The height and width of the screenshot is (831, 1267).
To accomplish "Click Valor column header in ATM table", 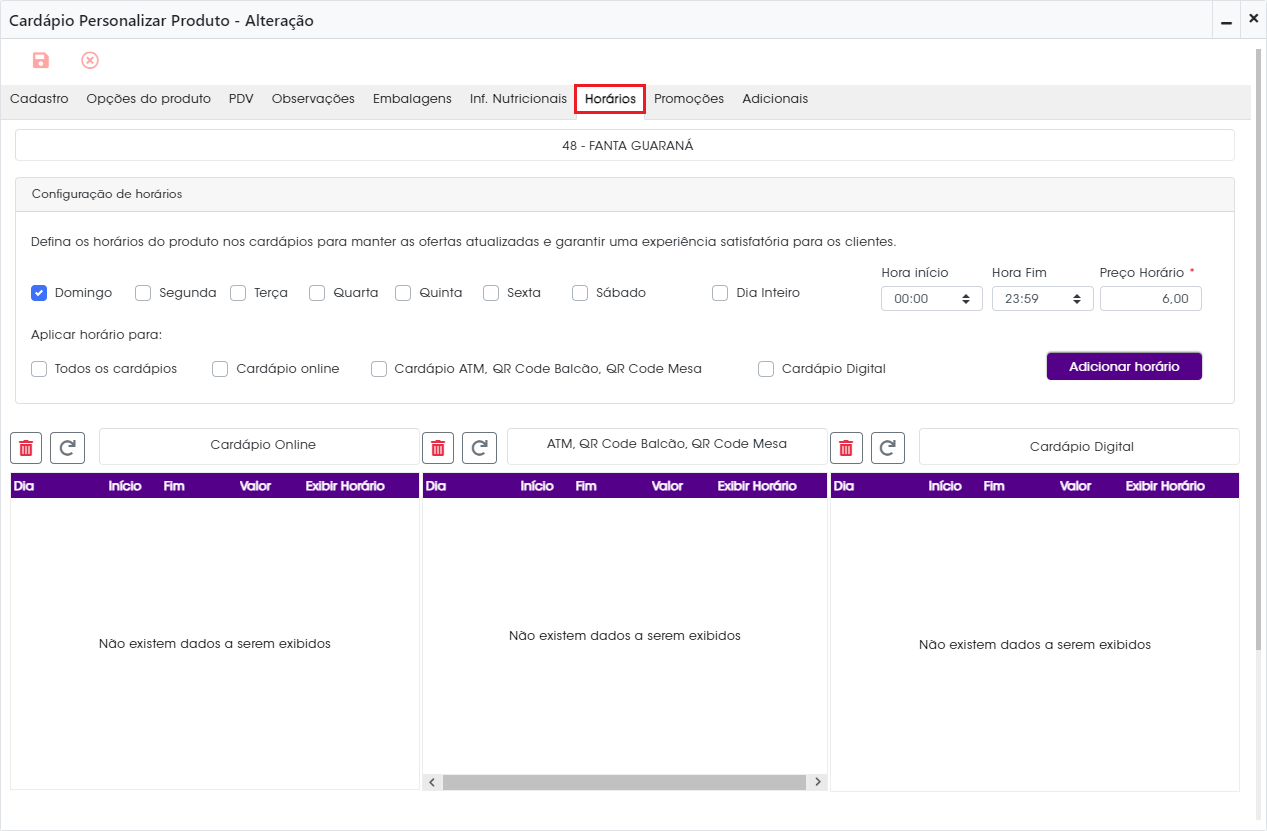I will [x=667, y=486].
